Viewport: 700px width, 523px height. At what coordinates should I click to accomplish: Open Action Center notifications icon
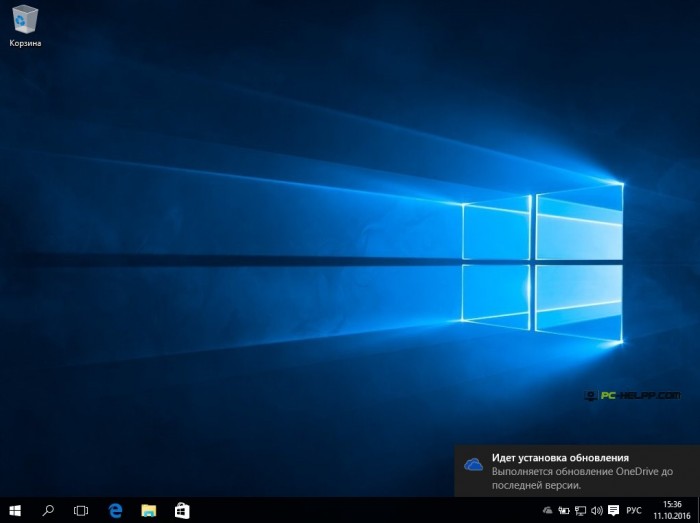tap(614, 510)
